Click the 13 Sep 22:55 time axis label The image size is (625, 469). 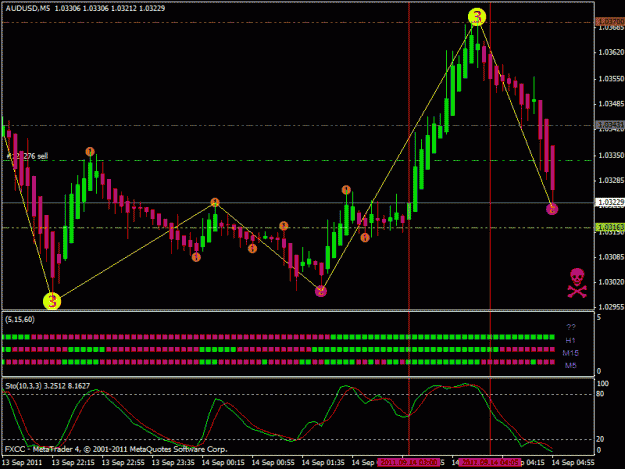[x=123, y=462]
